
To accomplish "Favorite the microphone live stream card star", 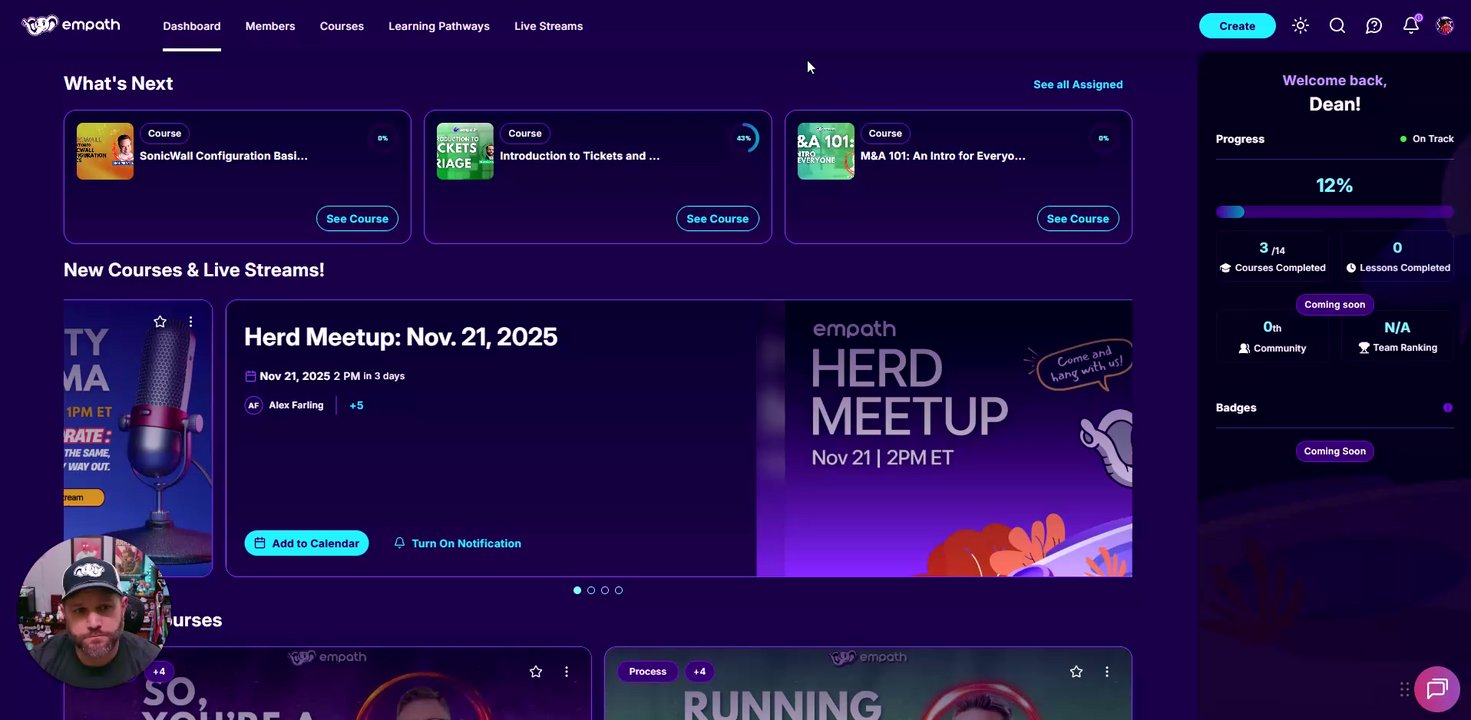I will tap(160, 321).
